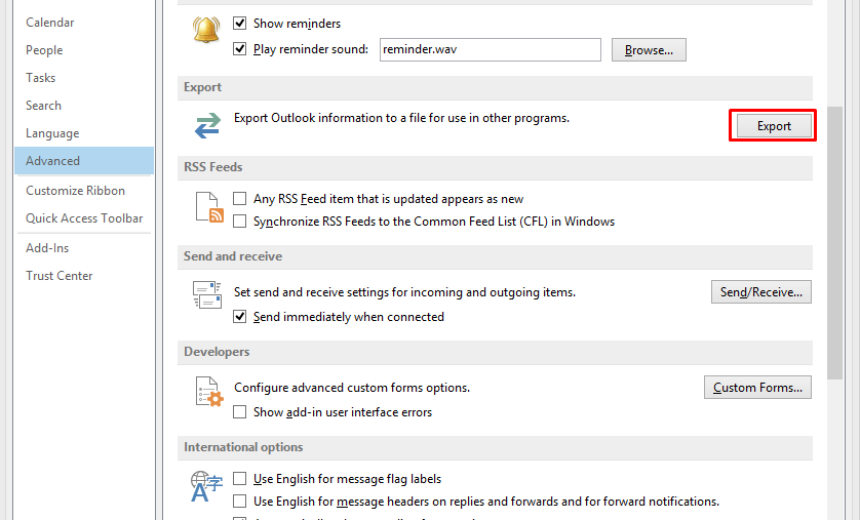This screenshot has height=520, width=860.
Task: Click the Send and receive envelope icon
Action: click(x=207, y=295)
